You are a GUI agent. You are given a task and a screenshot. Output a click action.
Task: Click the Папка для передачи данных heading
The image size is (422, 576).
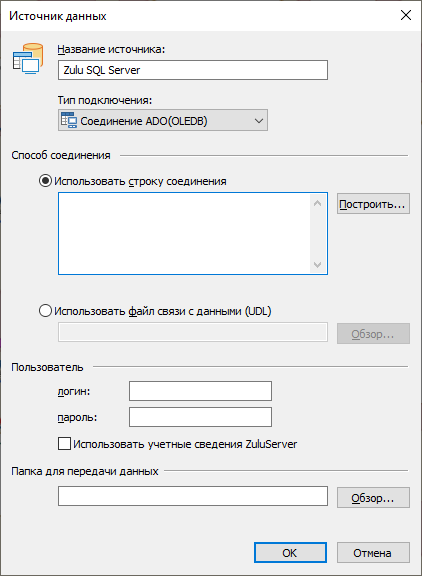pos(85,471)
